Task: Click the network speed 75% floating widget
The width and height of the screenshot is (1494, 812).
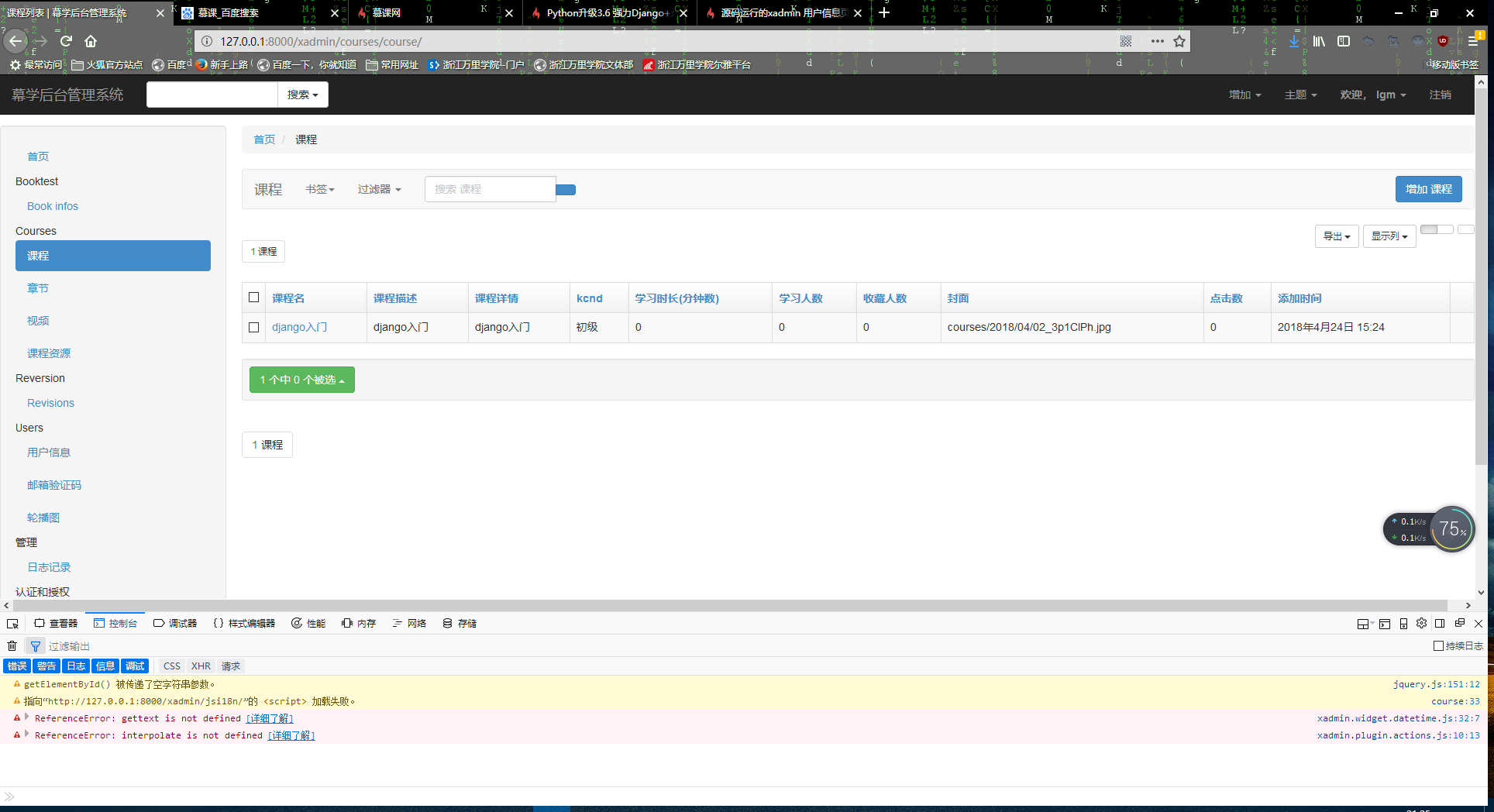Action: [1429, 529]
